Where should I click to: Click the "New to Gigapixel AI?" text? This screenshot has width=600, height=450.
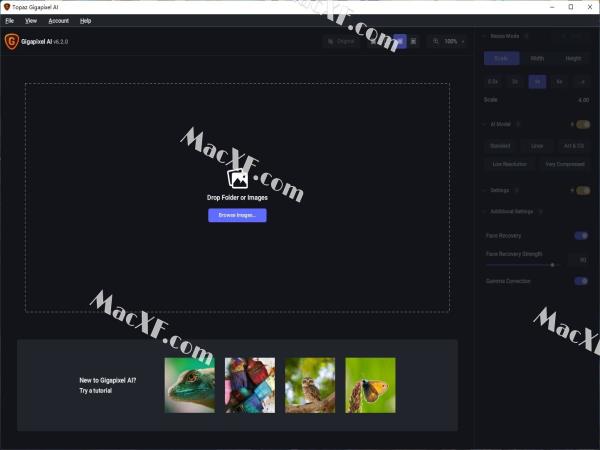108,380
